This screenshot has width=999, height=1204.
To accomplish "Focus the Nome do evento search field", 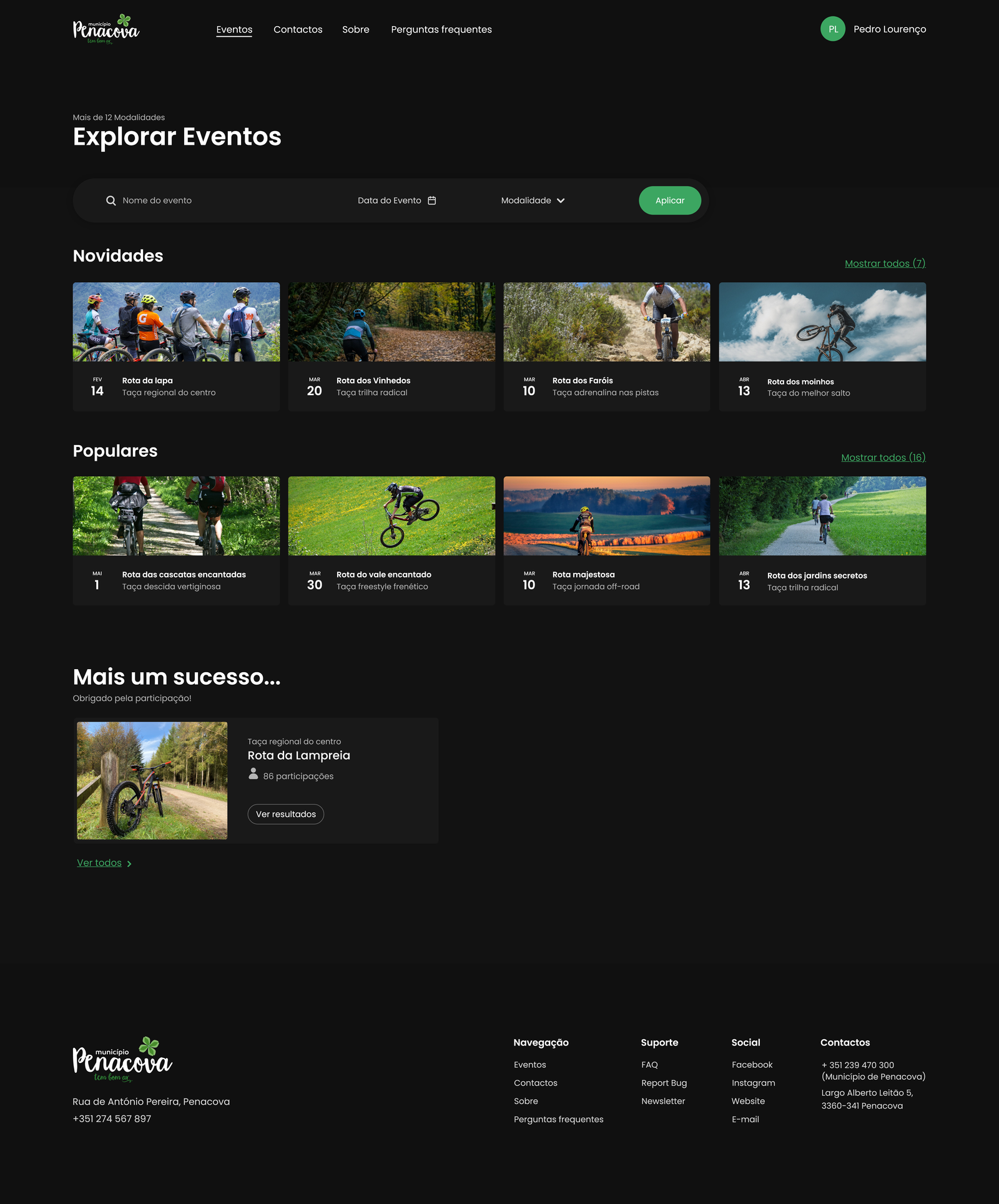I will pyautogui.click(x=231, y=200).
